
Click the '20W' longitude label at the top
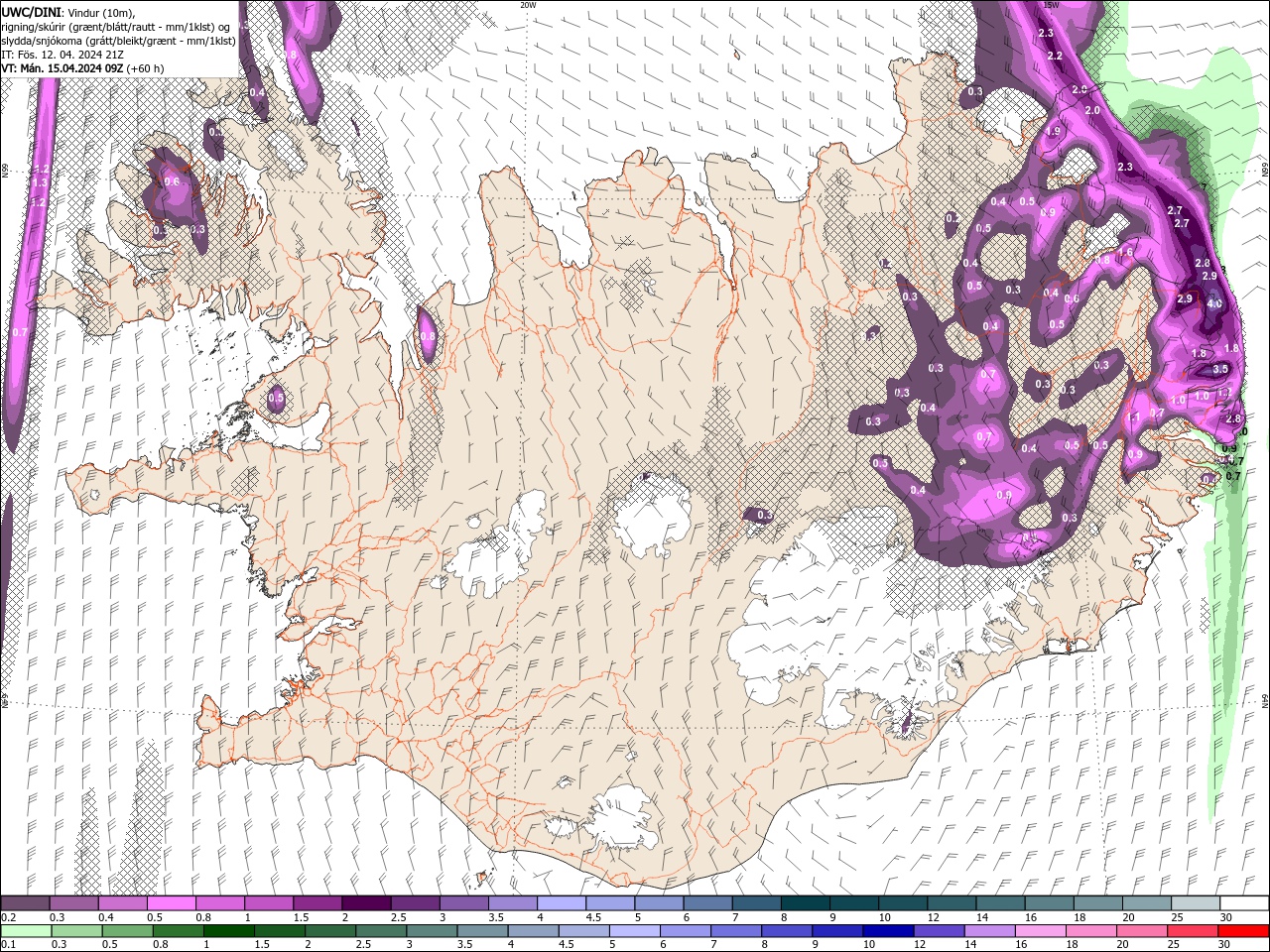[528, 4]
